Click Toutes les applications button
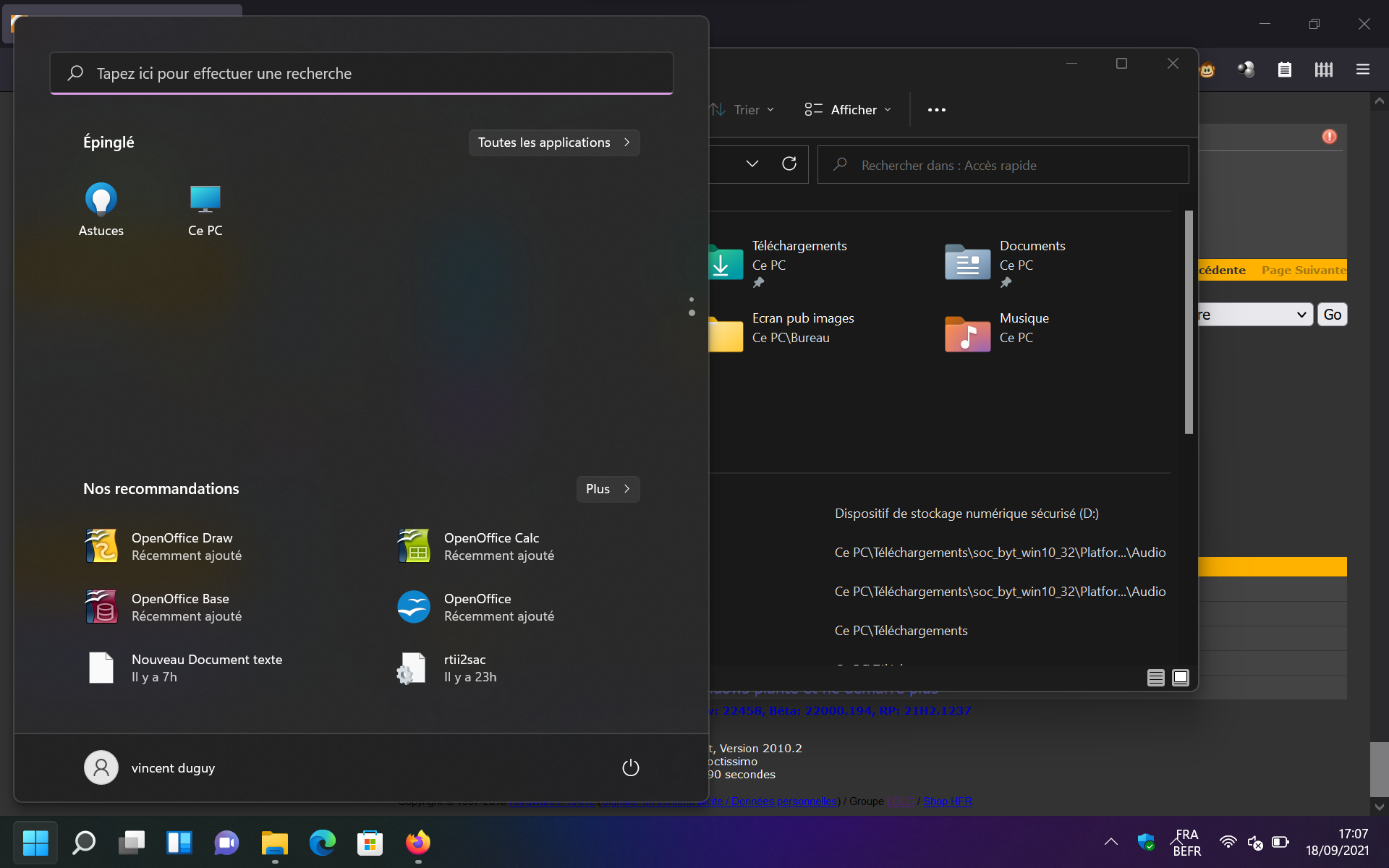The height and width of the screenshot is (868, 1389). coord(553,142)
